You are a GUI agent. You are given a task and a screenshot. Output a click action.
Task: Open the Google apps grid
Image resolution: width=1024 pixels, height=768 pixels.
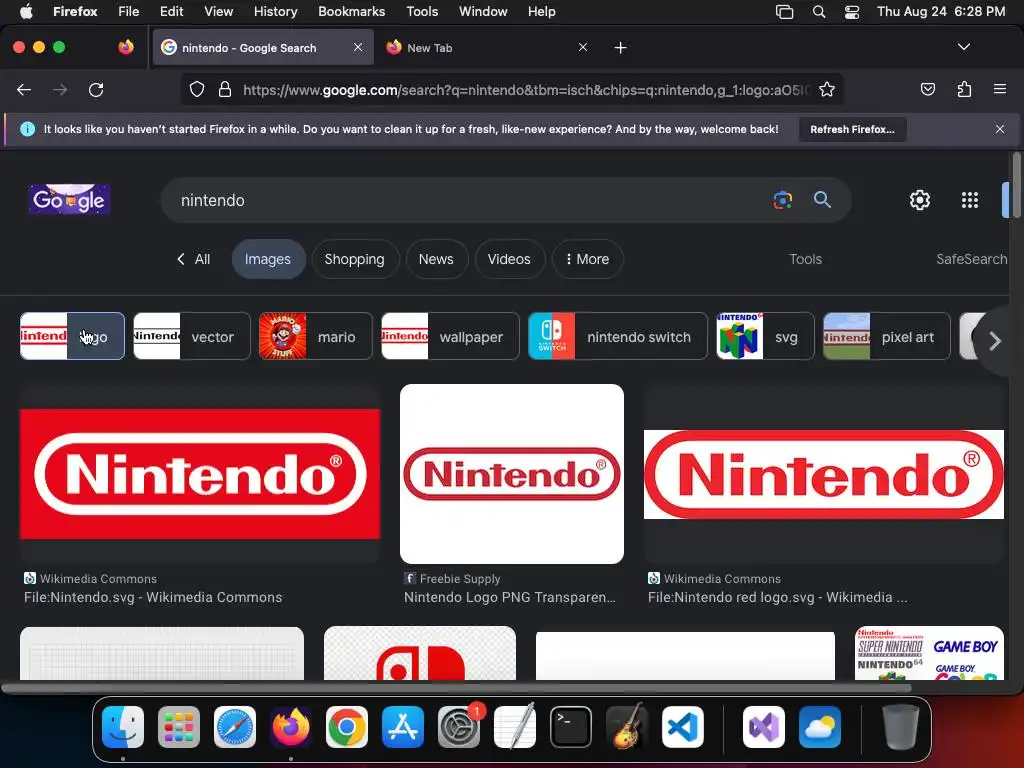[970, 200]
